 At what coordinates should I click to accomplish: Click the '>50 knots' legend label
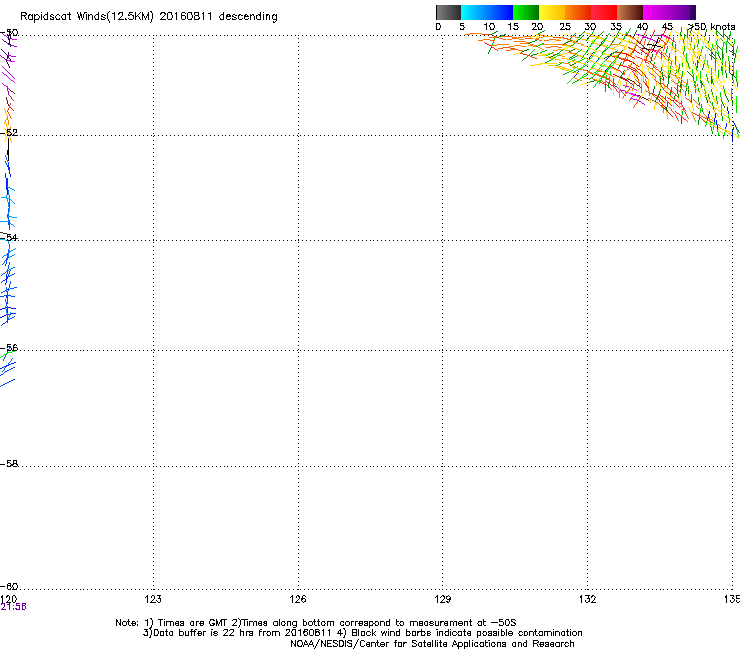pos(712,27)
